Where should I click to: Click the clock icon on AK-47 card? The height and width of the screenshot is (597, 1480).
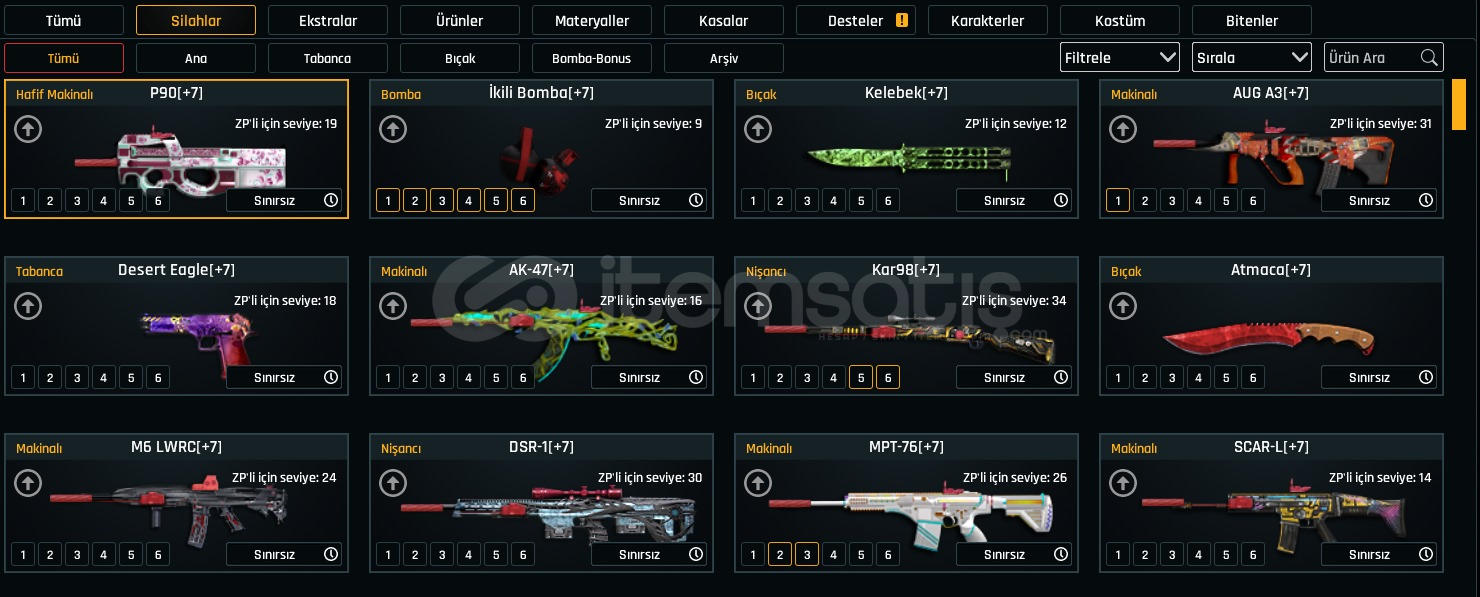696,377
